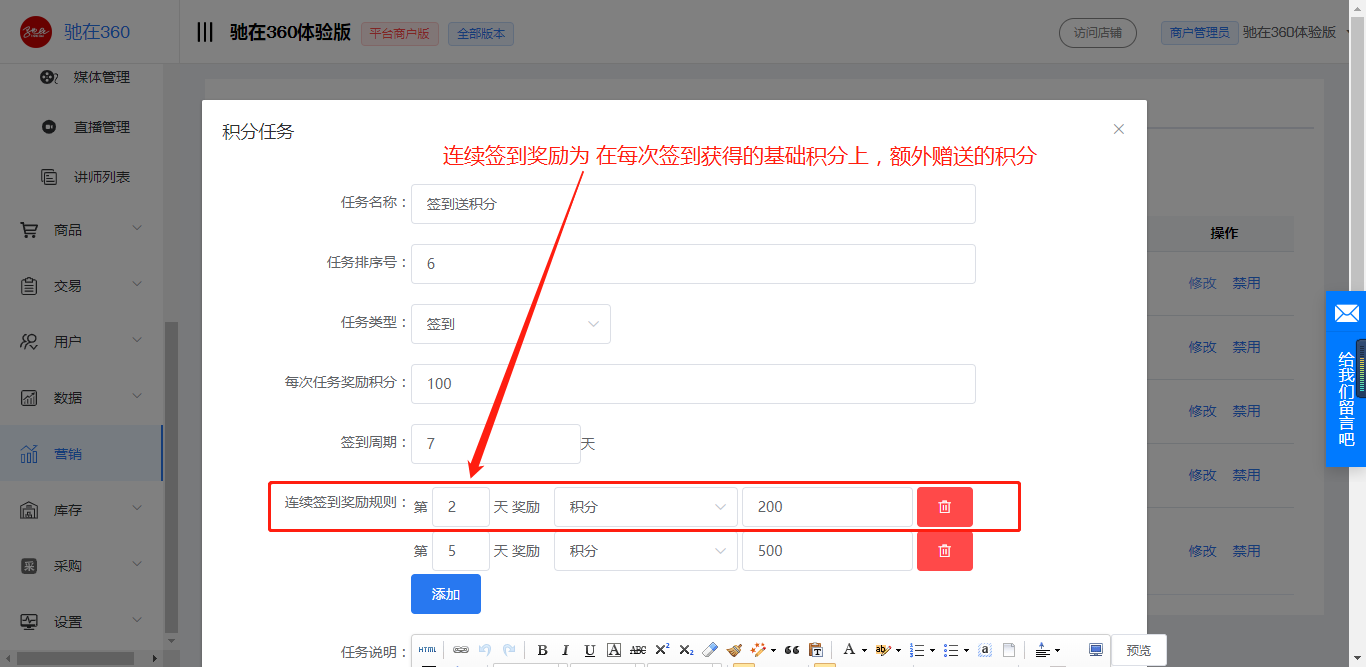Click the blue 添加 button
The image size is (1366, 667).
pyautogui.click(x=446, y=594)
